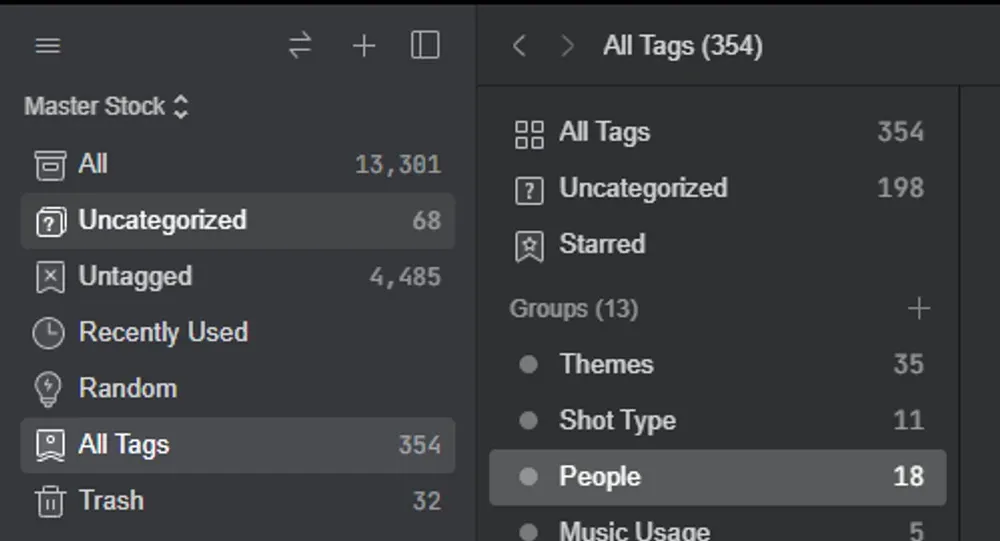Select All Tags in left sidebar

[238, 445]
